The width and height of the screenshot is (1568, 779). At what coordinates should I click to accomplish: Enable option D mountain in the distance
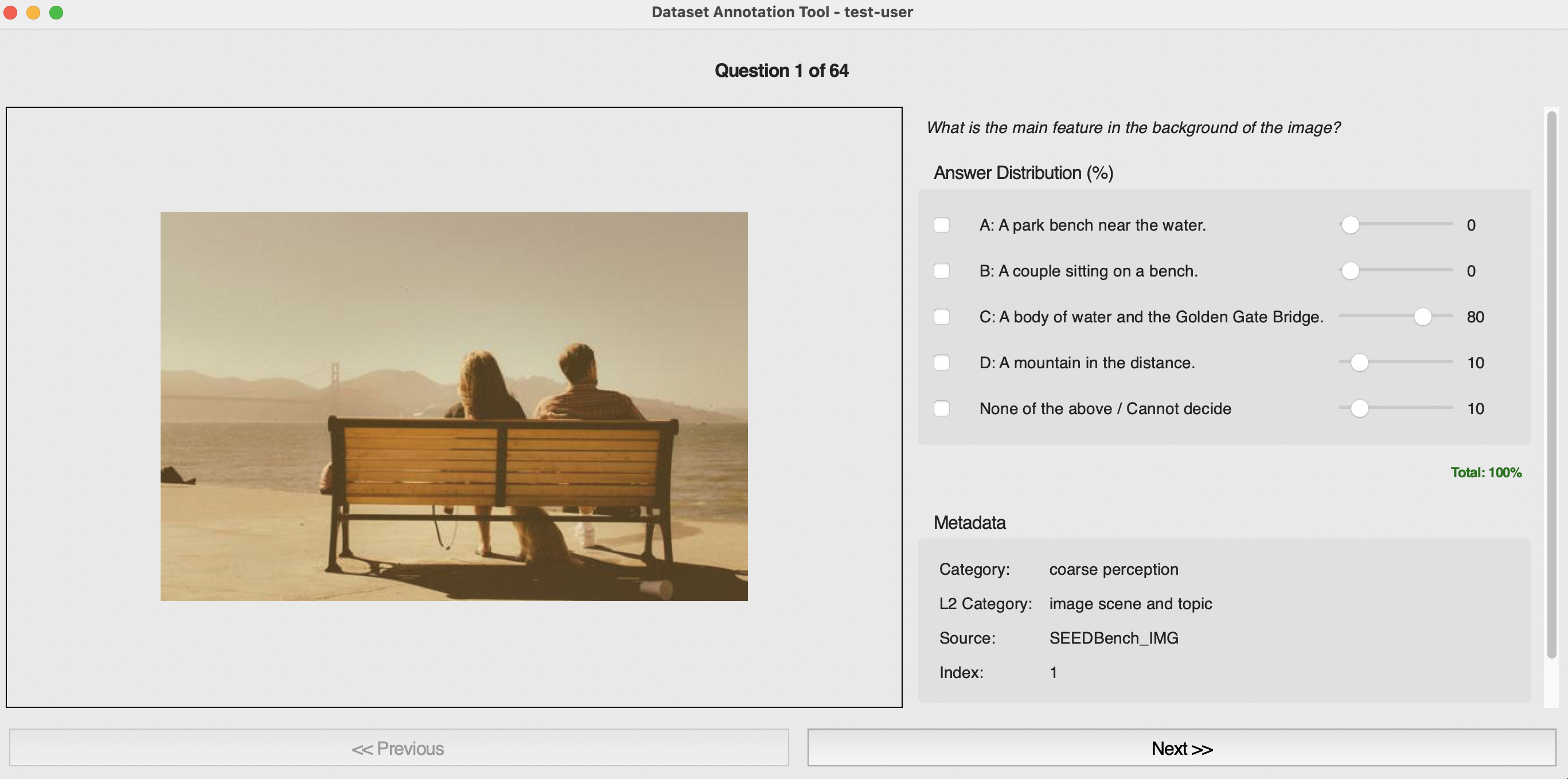click(x=942, y=363)
